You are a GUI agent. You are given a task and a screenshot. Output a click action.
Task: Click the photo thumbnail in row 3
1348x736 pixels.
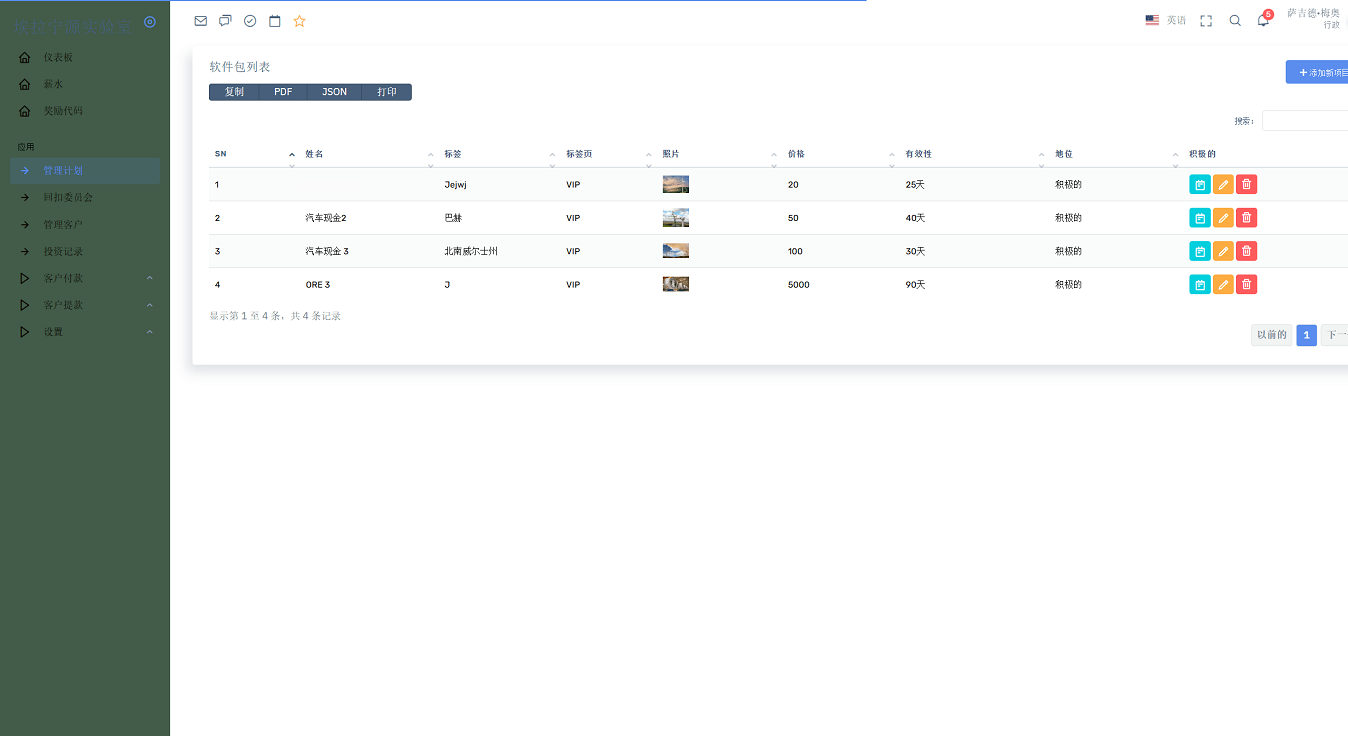pyautogui.click(x=675, y=251)
